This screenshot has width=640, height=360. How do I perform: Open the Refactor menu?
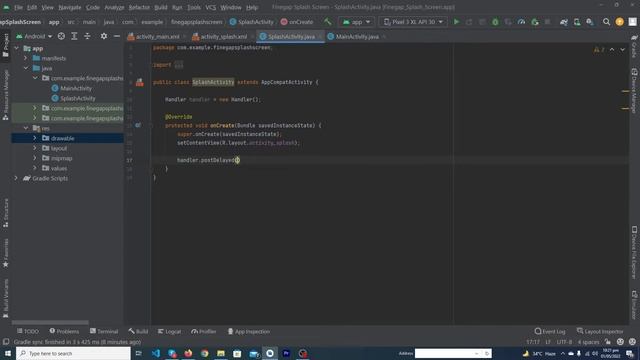click(139, 7)
